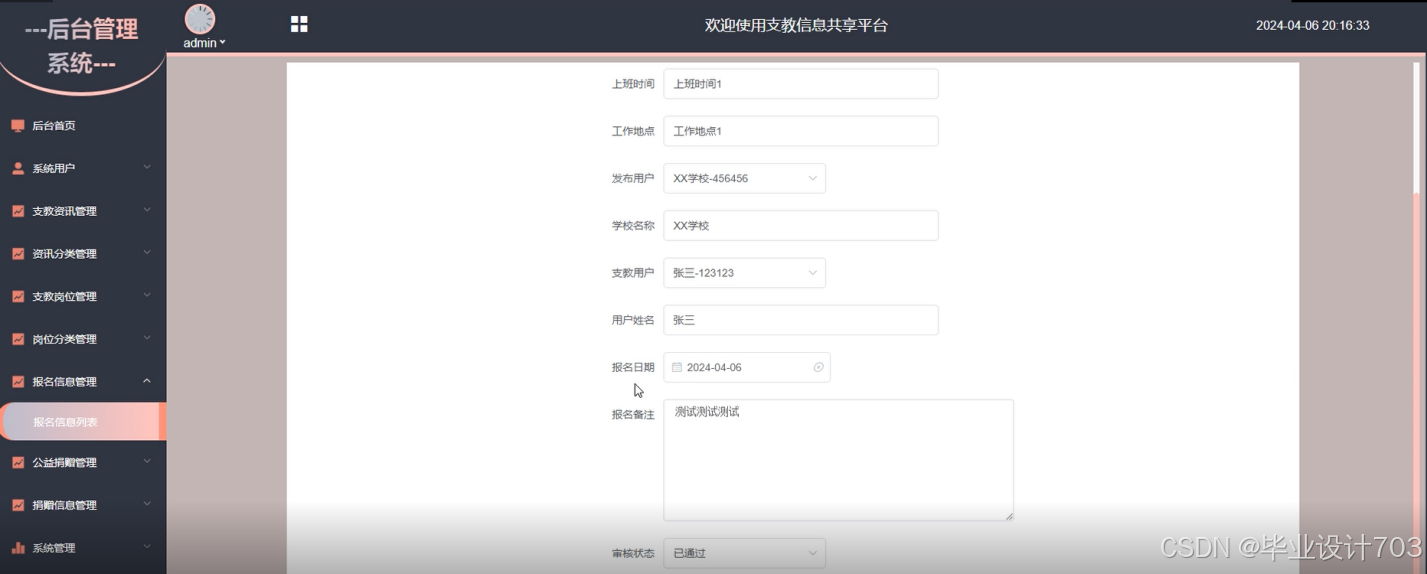
Task: Click the admin avatar image
Action: click(x=200, y=19)
